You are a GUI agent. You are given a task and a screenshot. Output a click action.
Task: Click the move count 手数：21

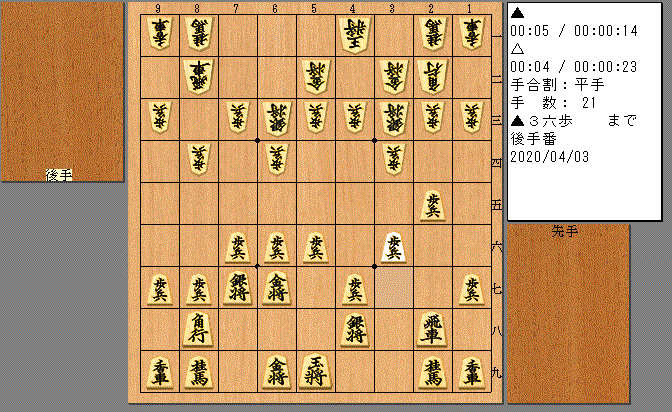click(x=553, y=103)
